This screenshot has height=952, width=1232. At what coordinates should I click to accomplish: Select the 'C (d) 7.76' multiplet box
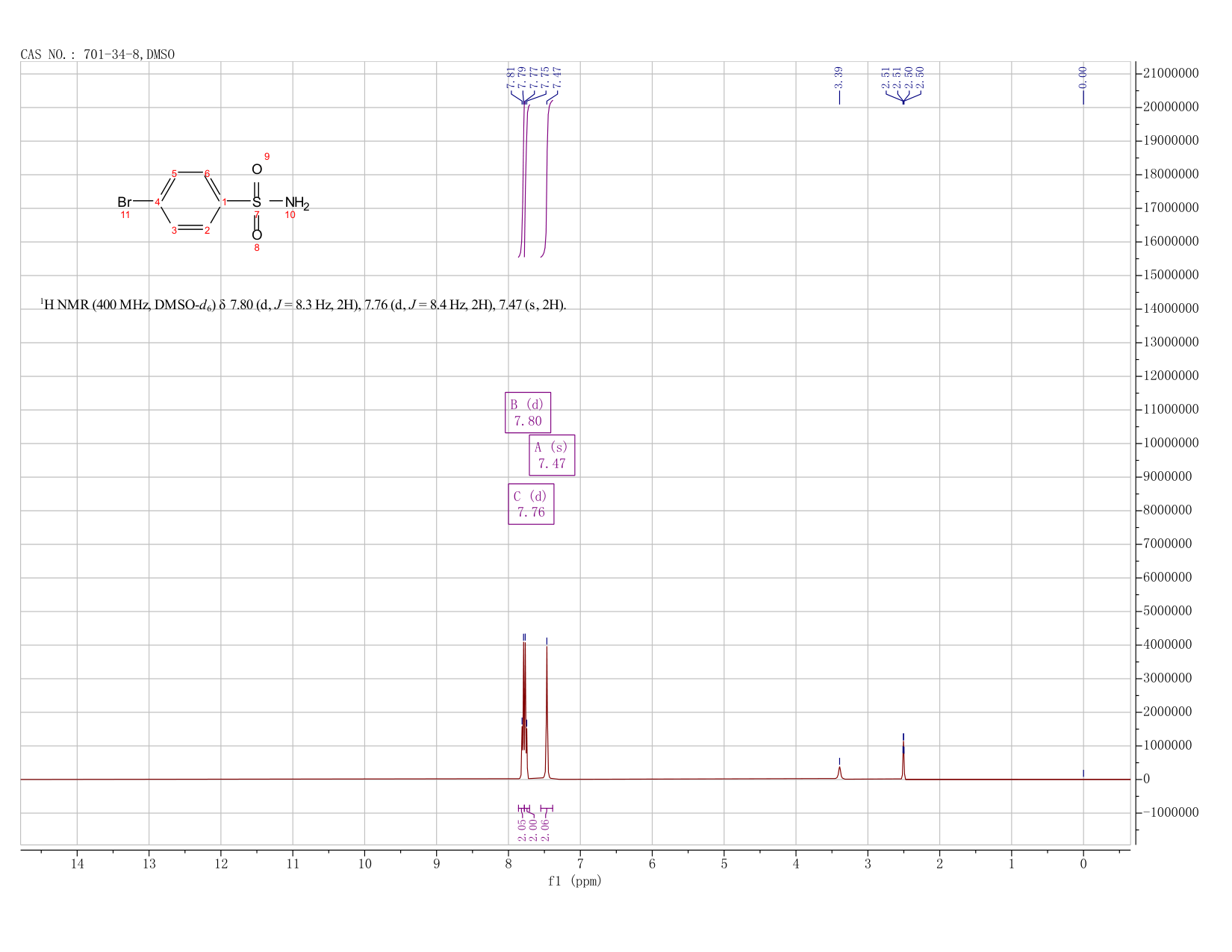pos(531,504)
